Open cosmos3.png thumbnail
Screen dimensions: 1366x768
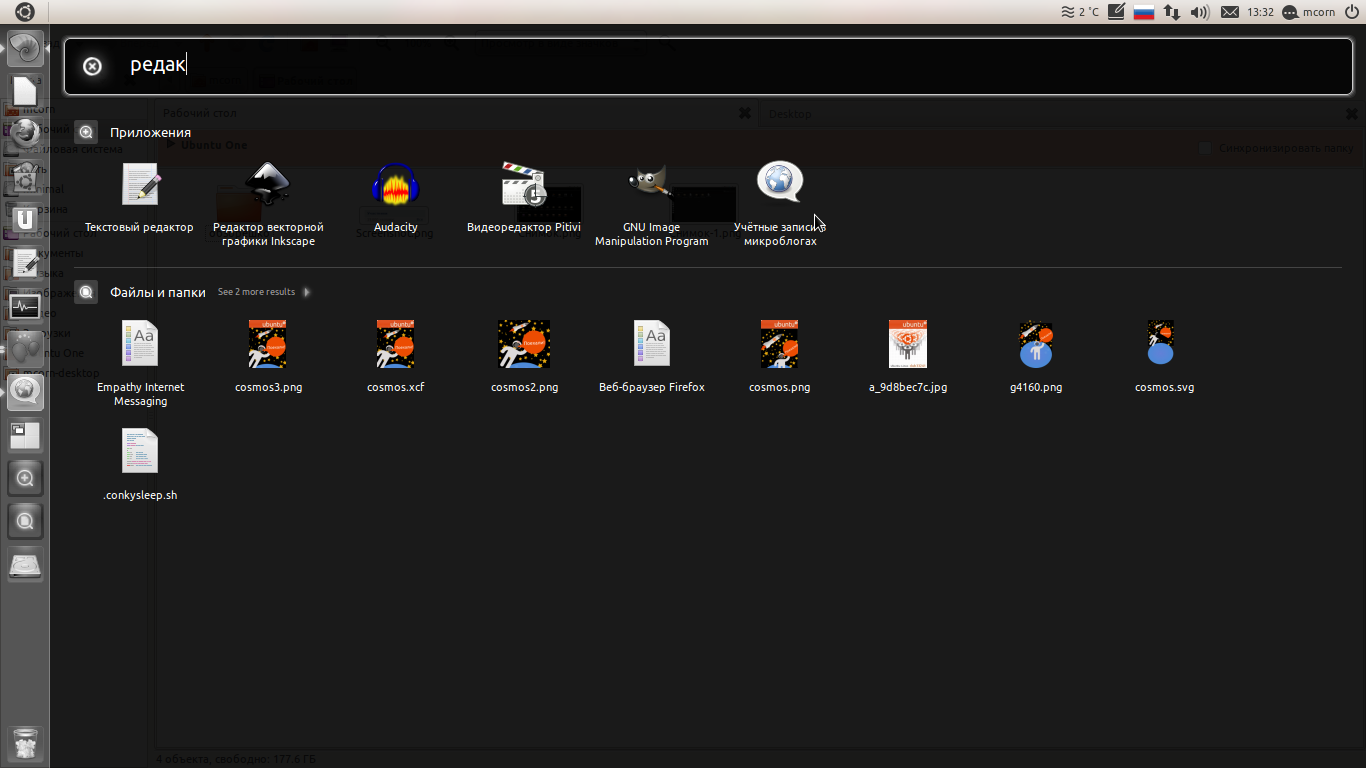click(x=268, y=357)
